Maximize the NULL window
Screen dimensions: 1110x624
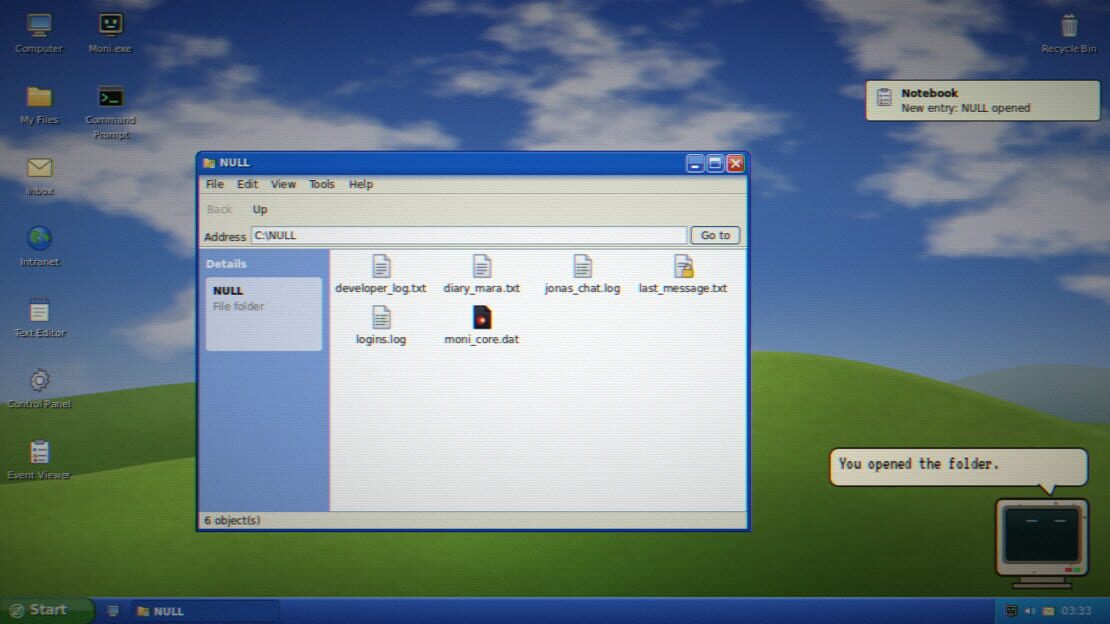(715, 164)
